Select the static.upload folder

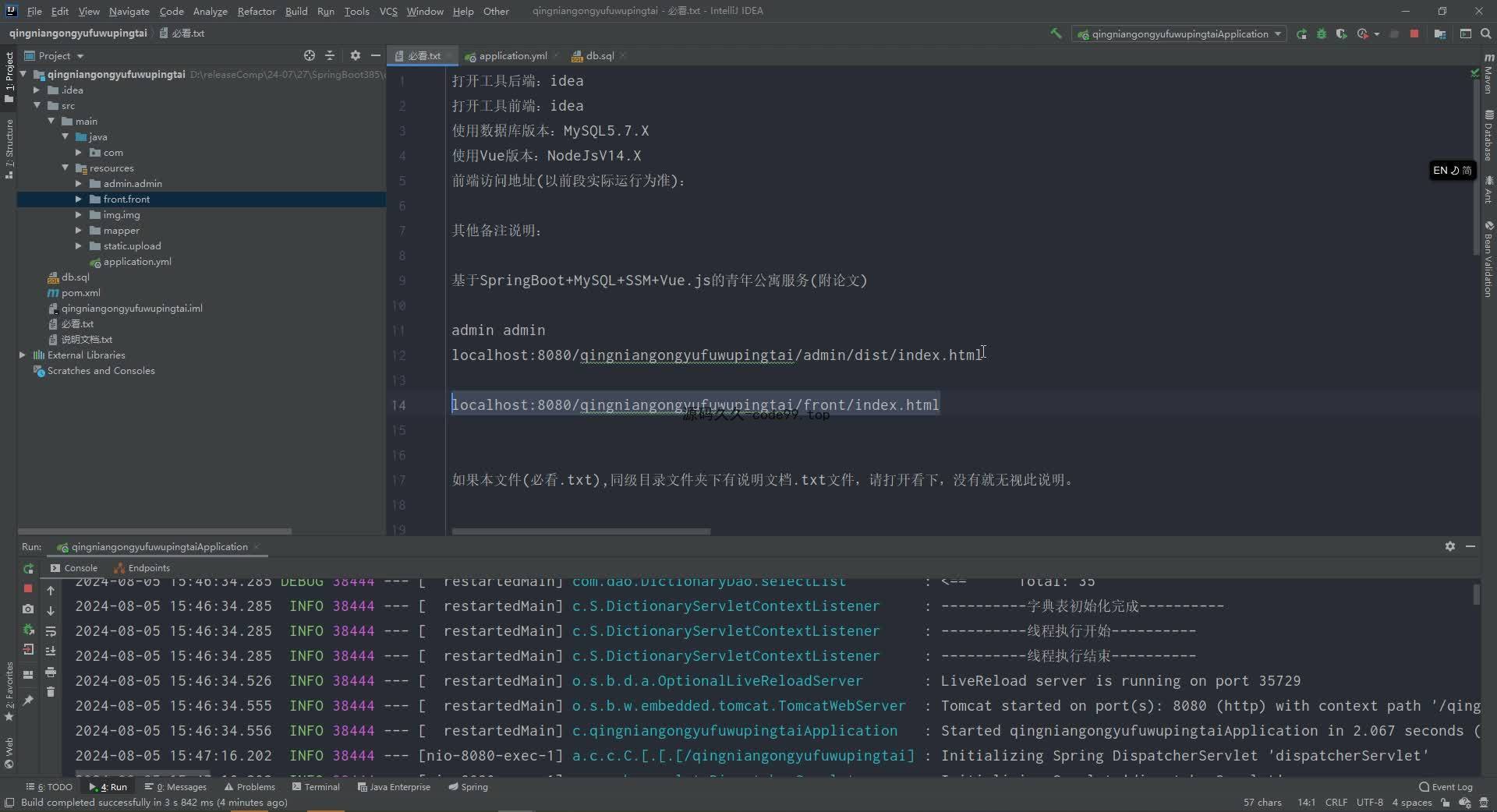tap(132, 246)
